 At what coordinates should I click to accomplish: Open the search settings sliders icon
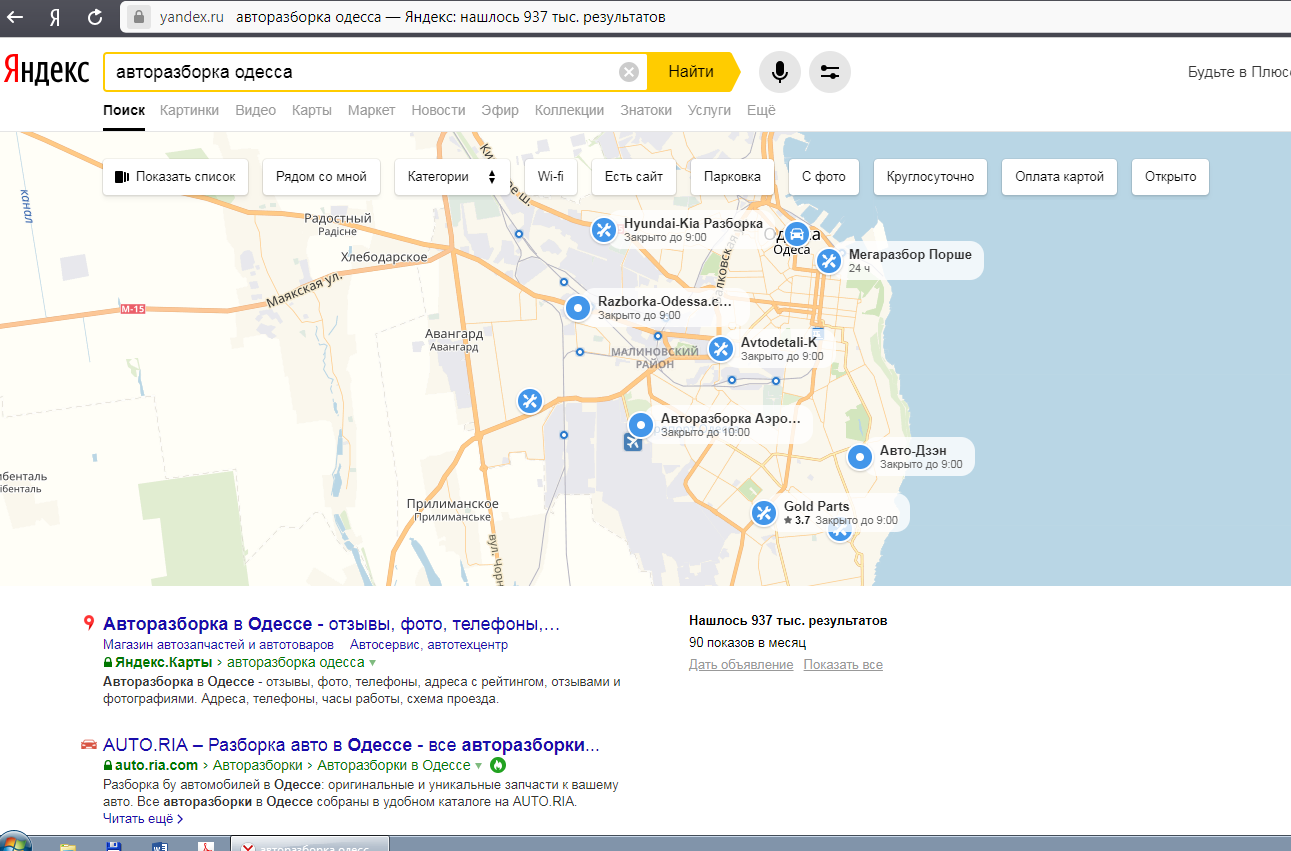pyautogui.click(x=830, y=72)
